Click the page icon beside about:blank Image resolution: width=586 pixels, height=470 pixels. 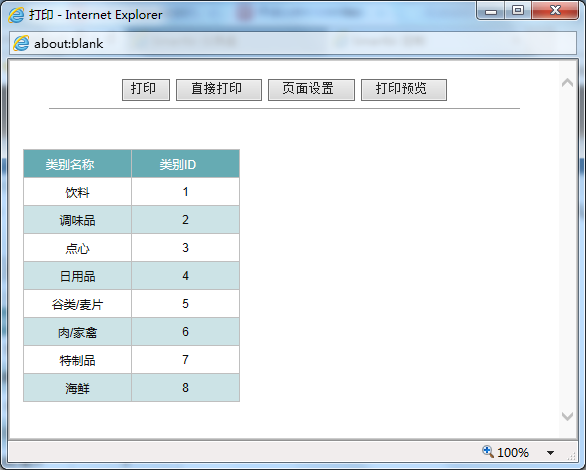[21, 43]
